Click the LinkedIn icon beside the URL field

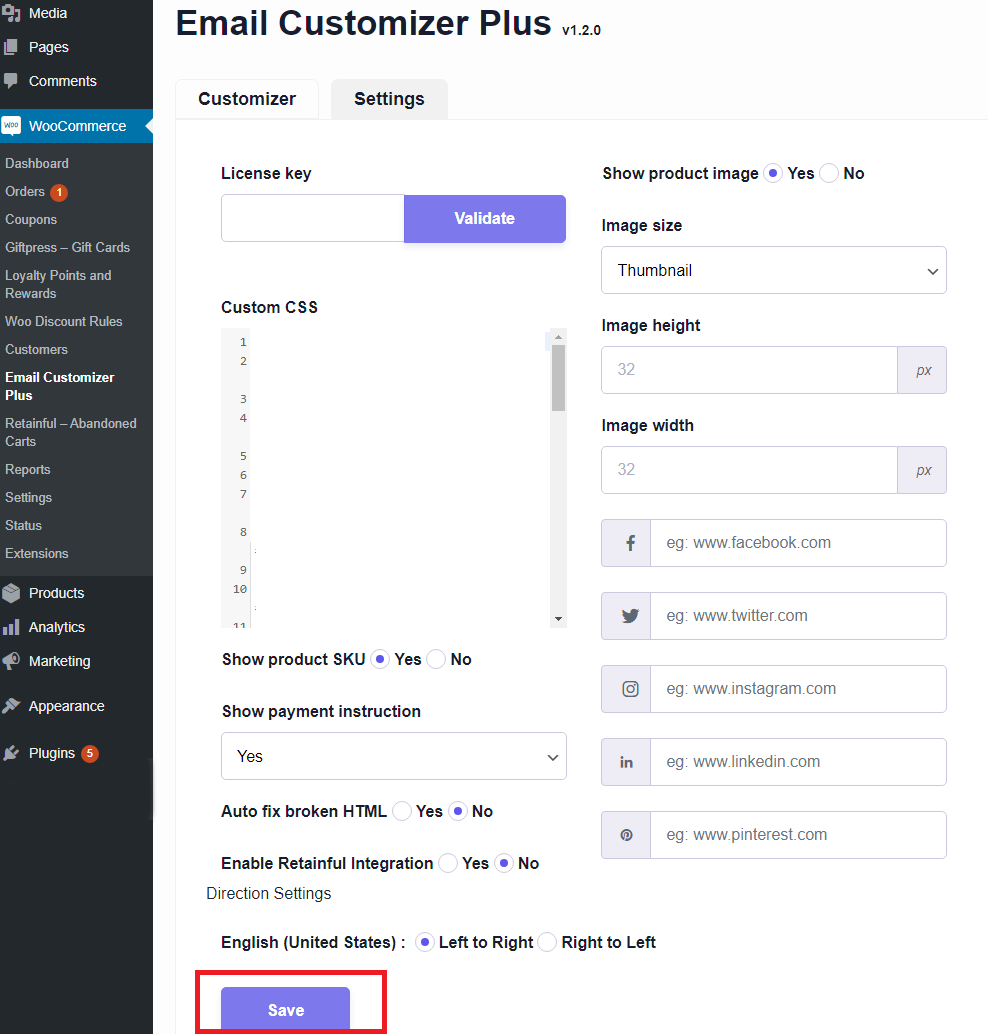627,762
